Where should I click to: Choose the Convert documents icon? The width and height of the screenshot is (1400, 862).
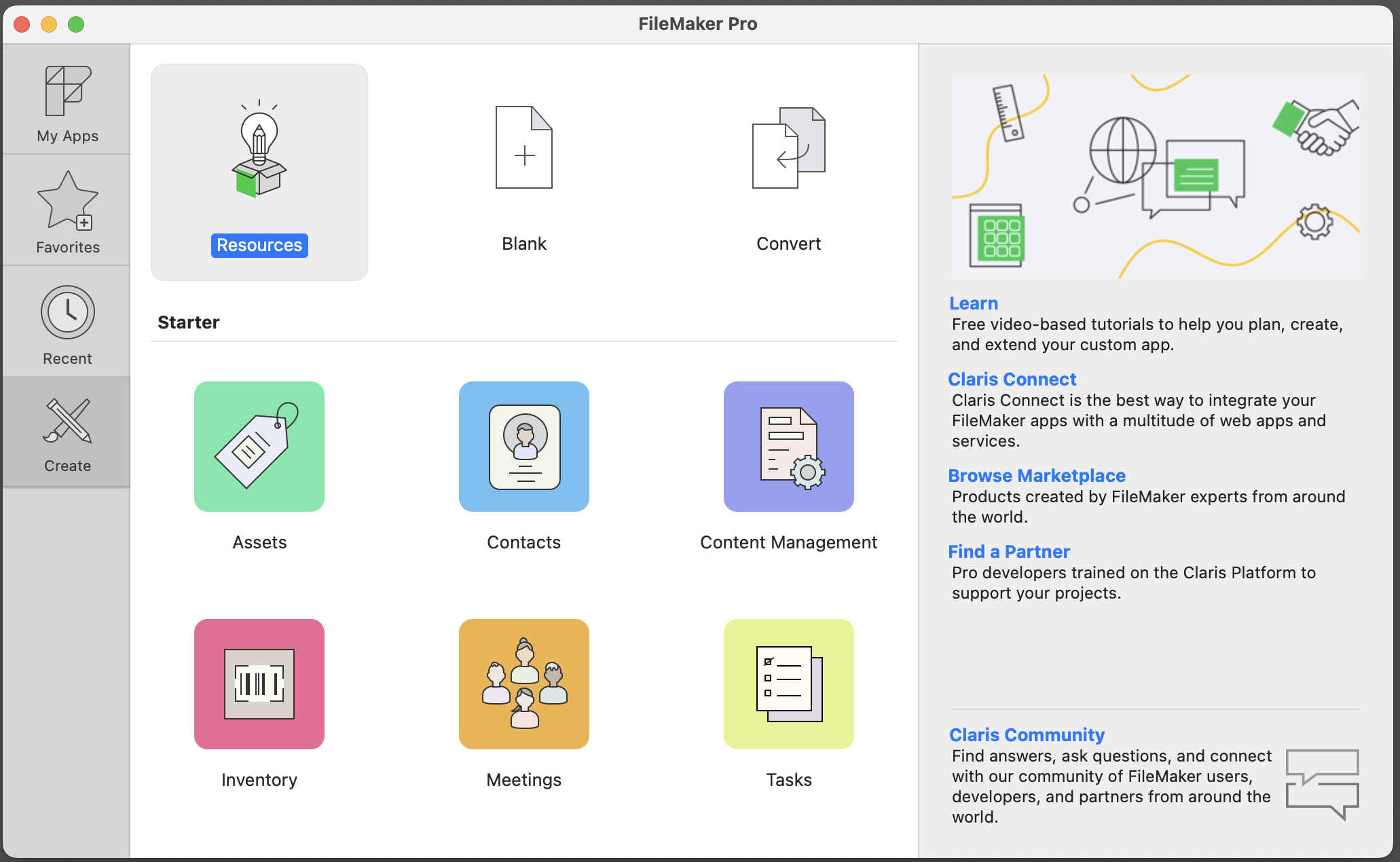tap(789, 147)
